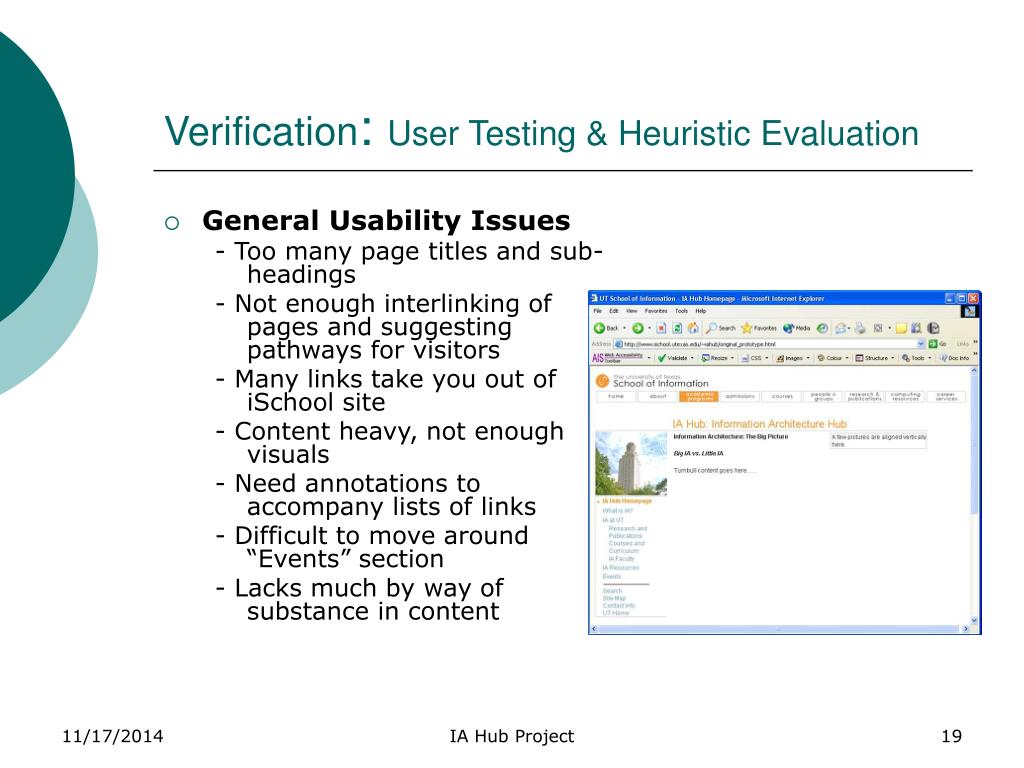Click the Home icon in browser toolbar
1024x768 pixels.
[x=693, y=328]
